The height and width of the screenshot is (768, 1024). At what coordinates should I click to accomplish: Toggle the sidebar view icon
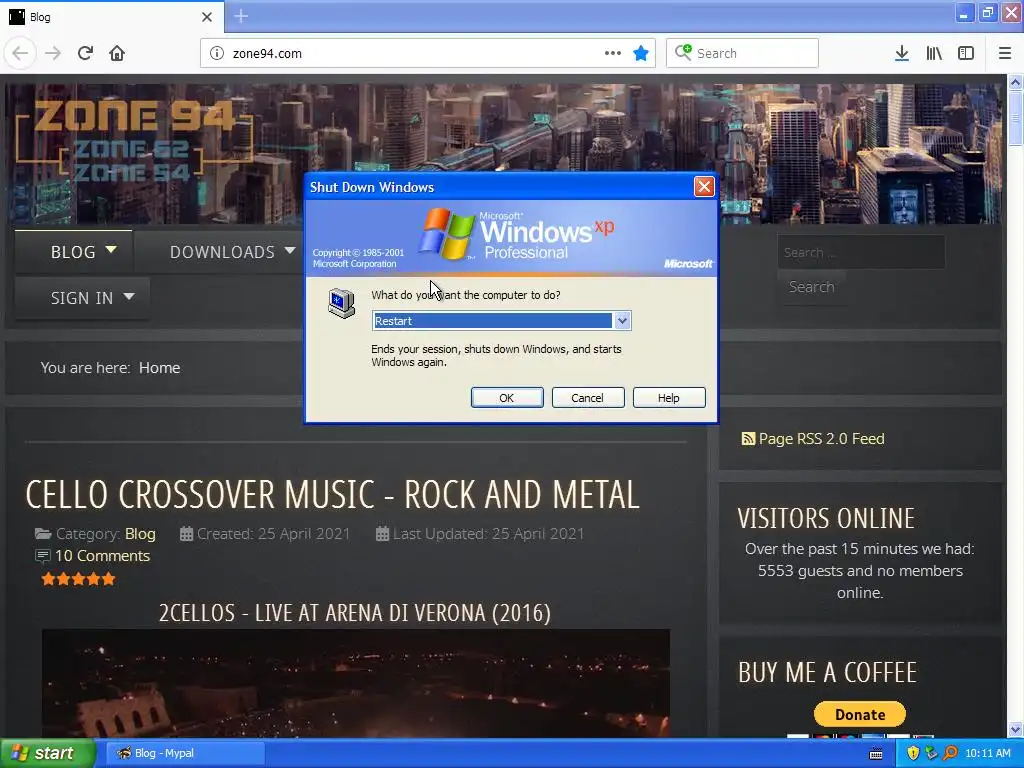pos(966,53)
